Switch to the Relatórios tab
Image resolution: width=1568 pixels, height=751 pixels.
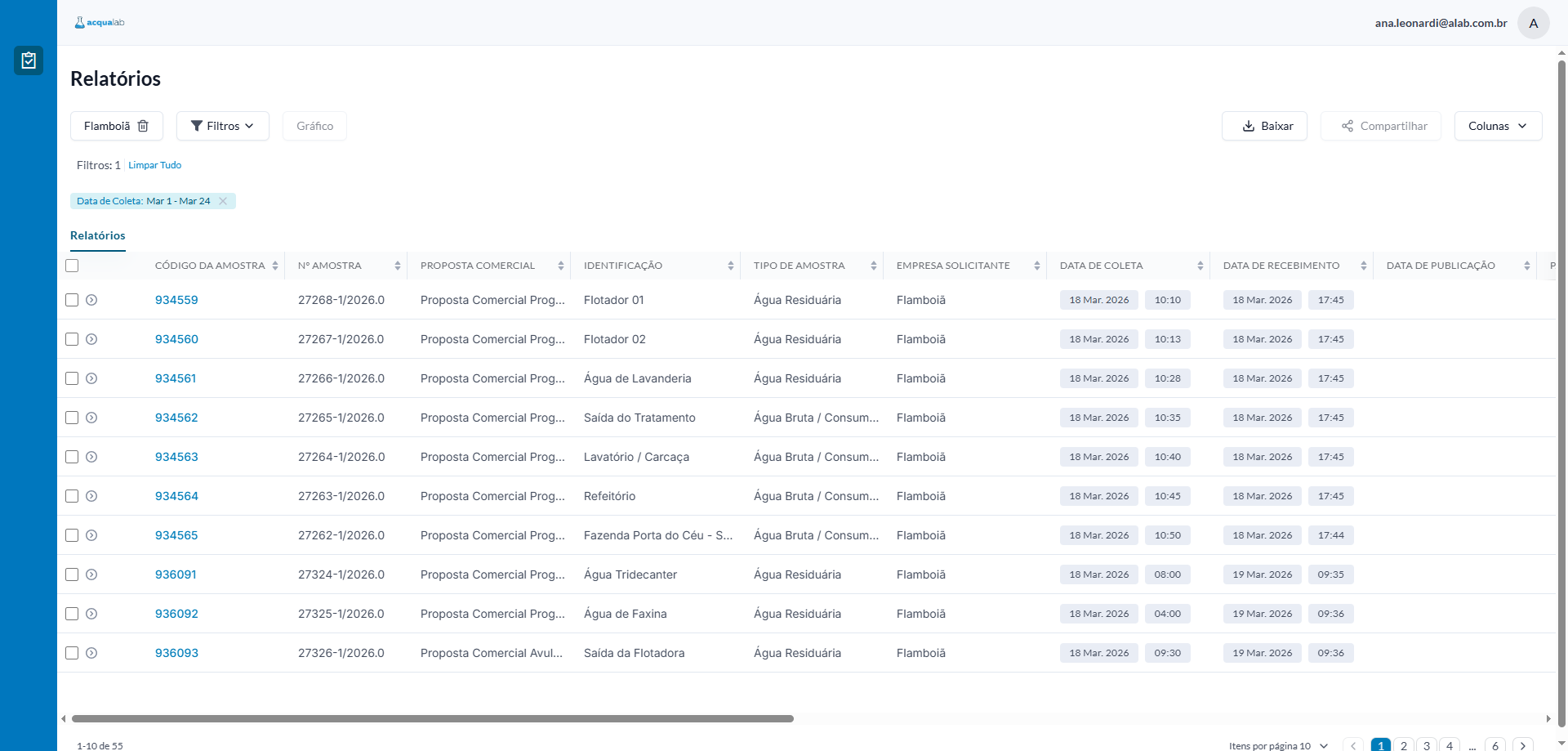click(x=98, y=235)
